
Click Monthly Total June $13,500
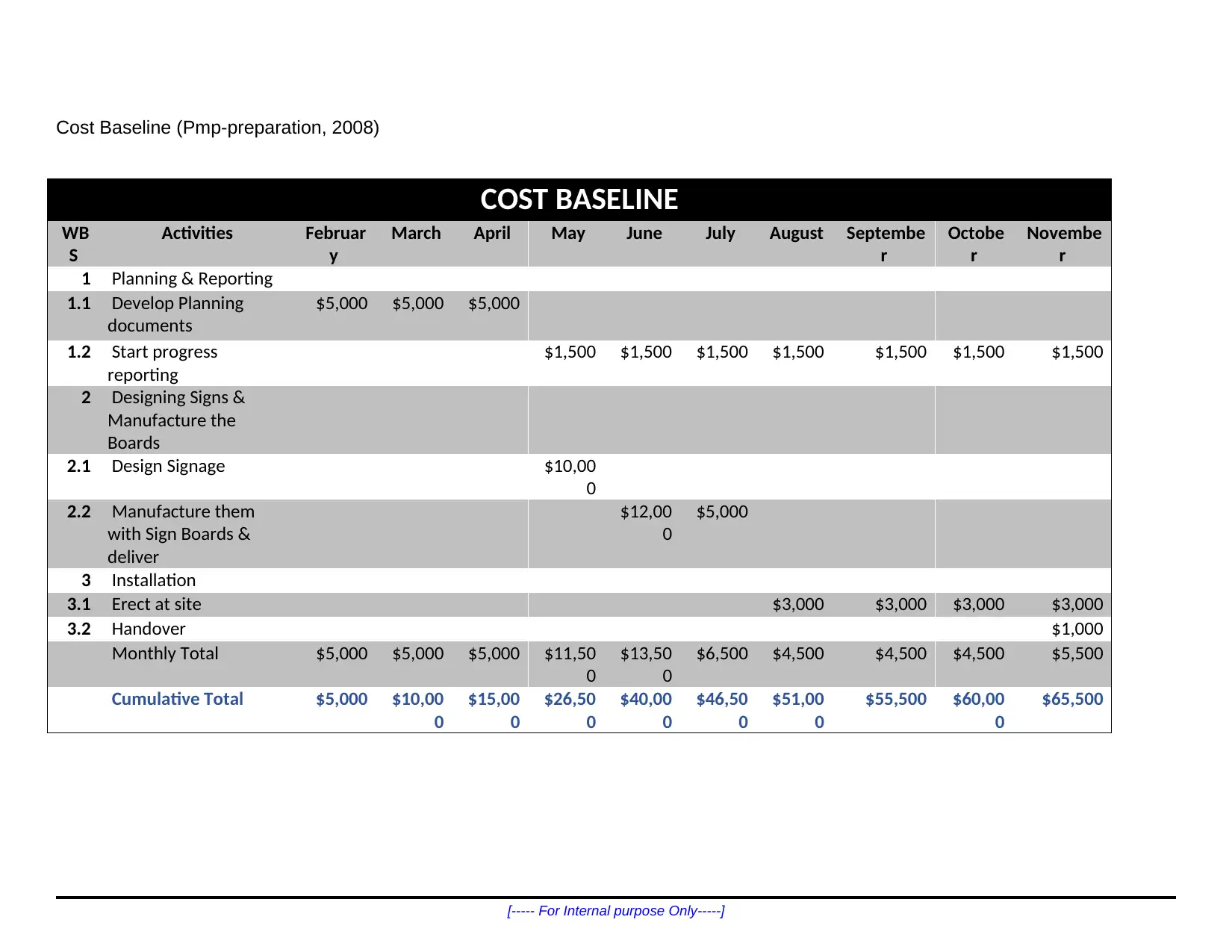(647, 665)
